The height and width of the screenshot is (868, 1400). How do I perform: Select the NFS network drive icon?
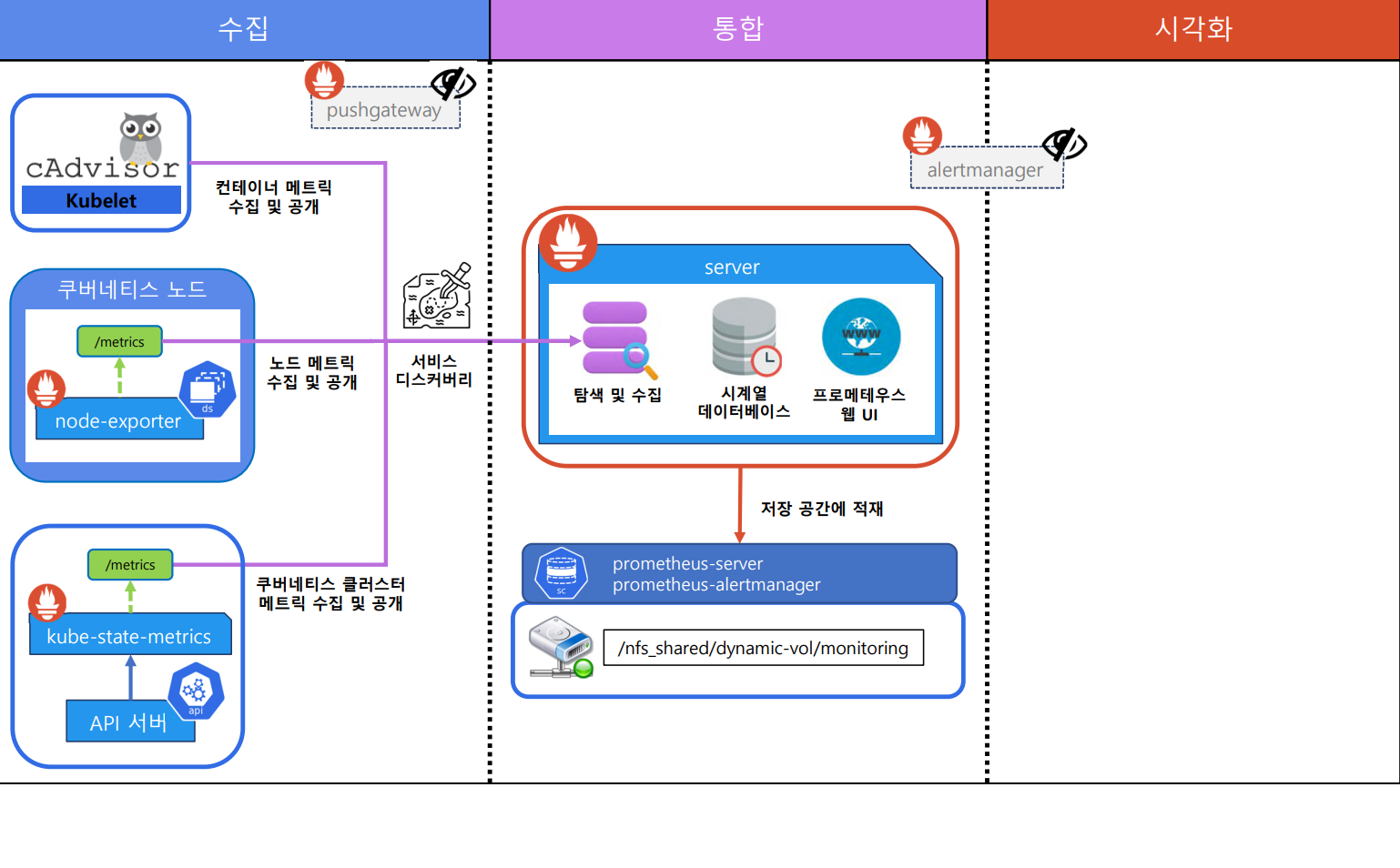tap(561, 647)
